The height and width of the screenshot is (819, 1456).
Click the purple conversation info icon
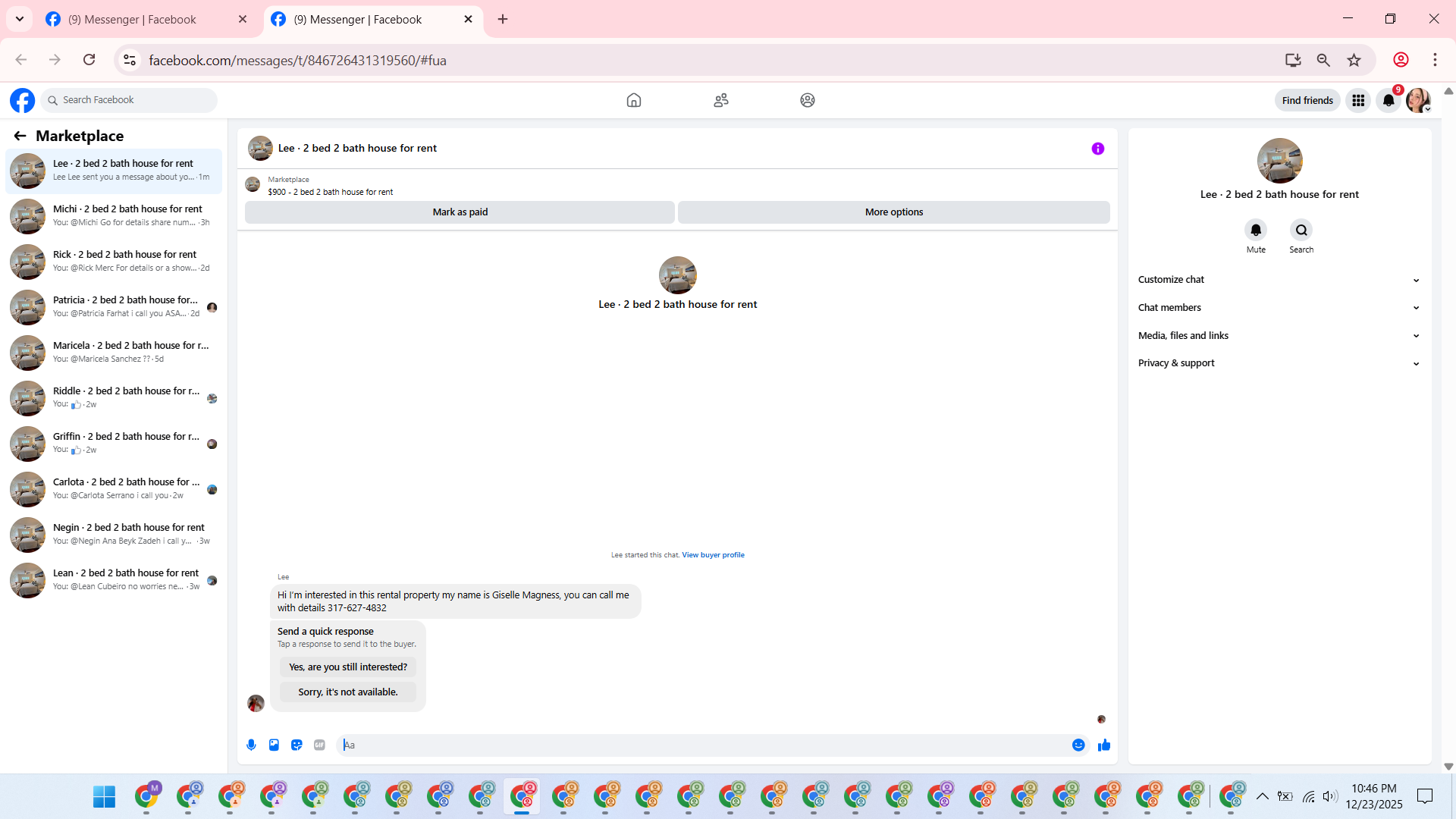1097,149
